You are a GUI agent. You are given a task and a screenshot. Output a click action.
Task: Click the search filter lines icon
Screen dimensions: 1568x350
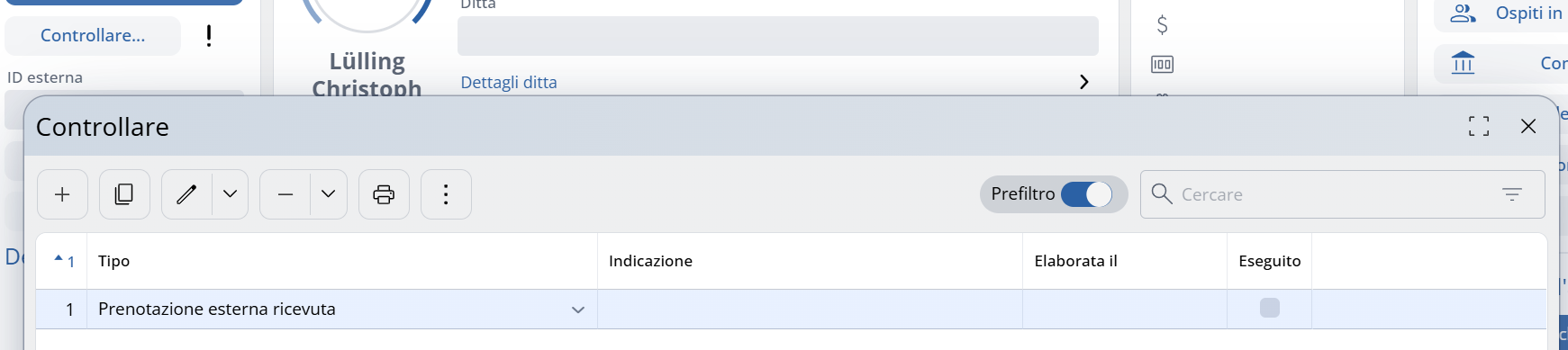pos(1512,194)
